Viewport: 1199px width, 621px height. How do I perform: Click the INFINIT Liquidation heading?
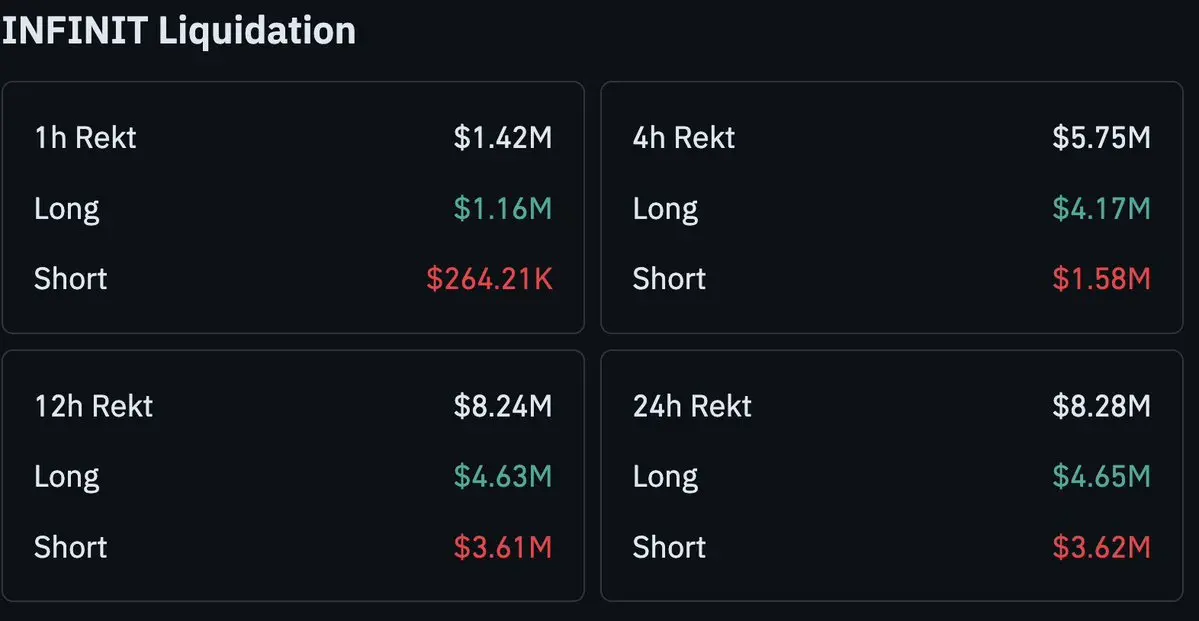pyautogui.click(x=179, y=31)
